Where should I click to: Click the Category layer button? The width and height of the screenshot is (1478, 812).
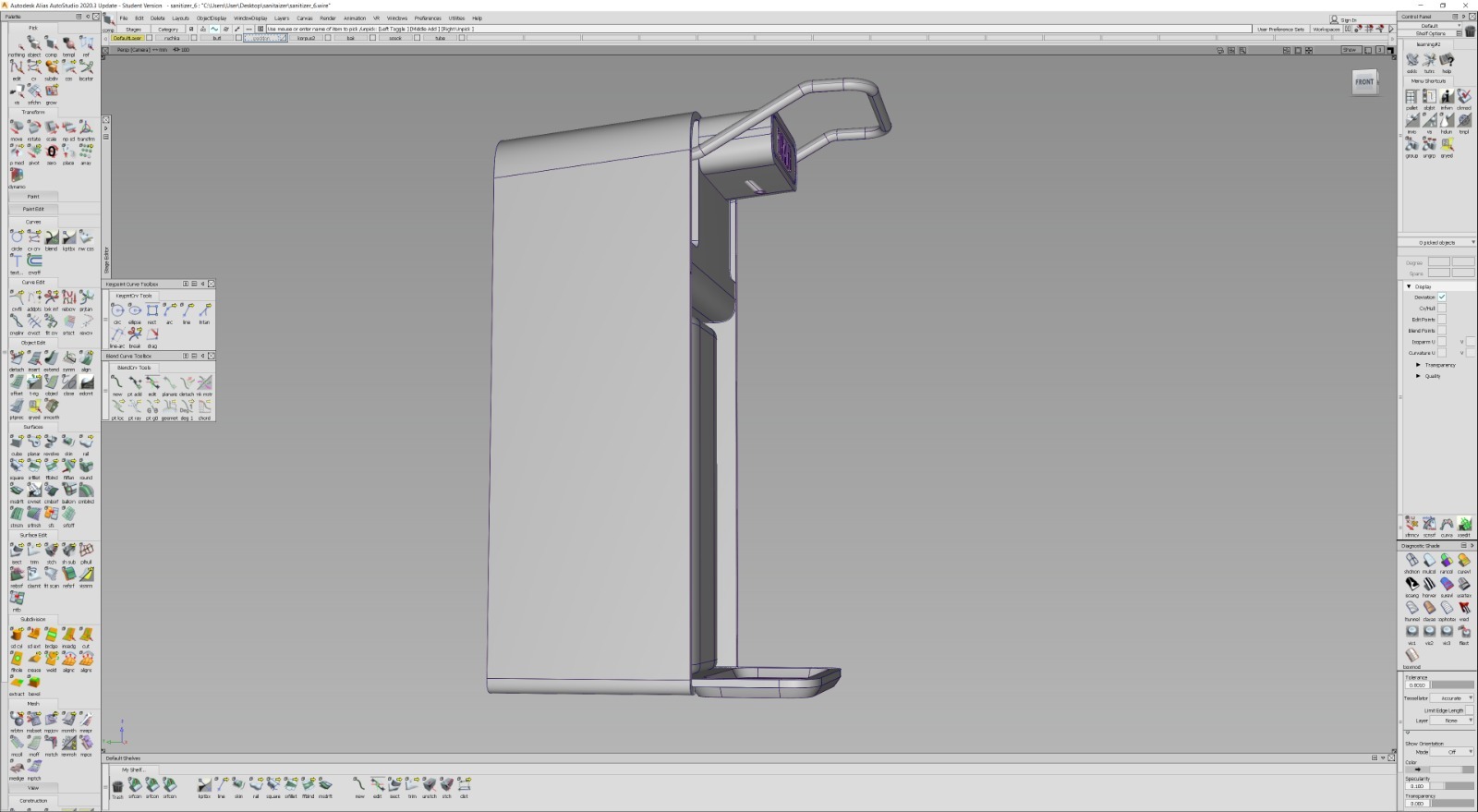[168, 30]
